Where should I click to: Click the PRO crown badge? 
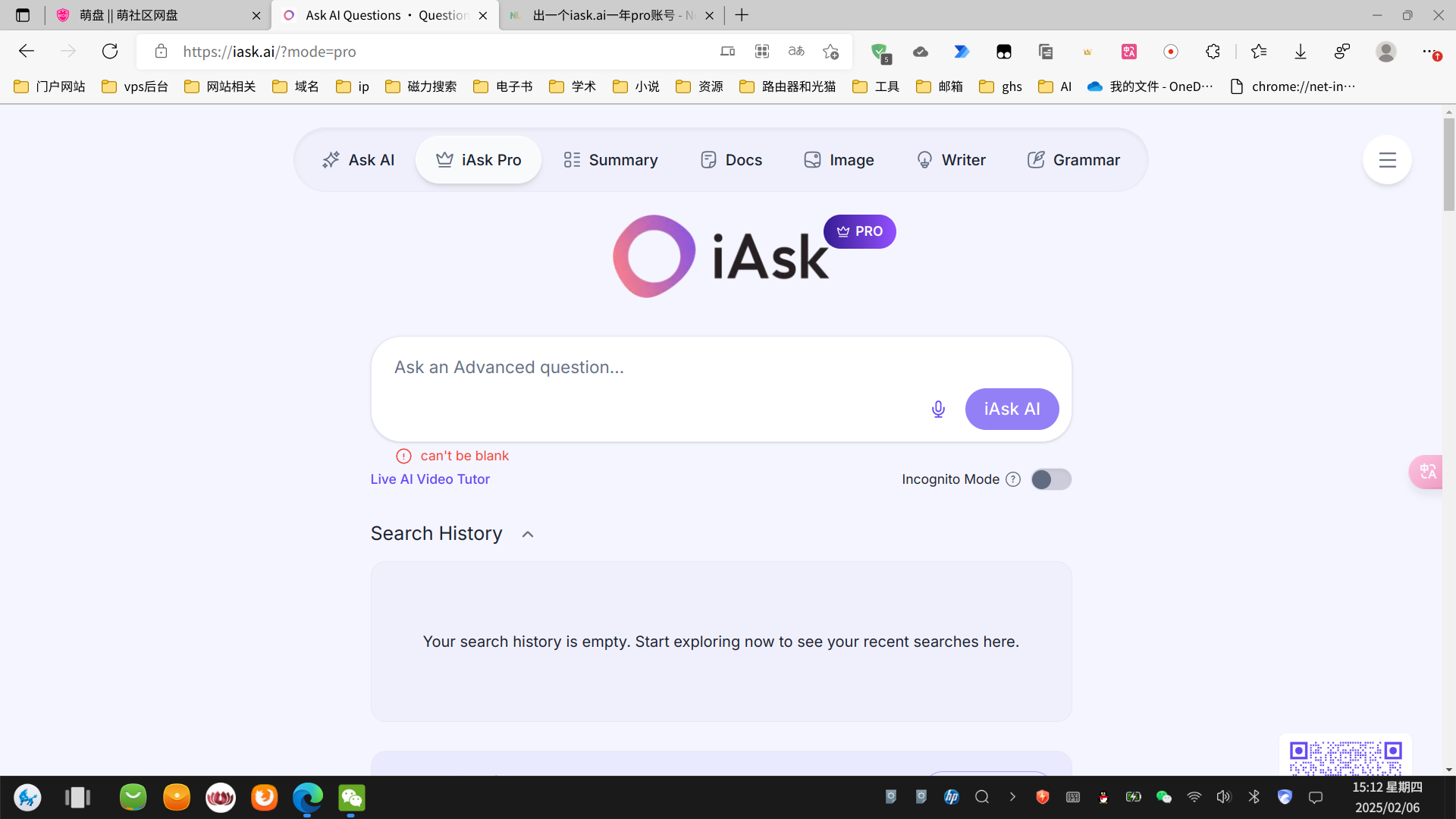[x=859, y=231]
